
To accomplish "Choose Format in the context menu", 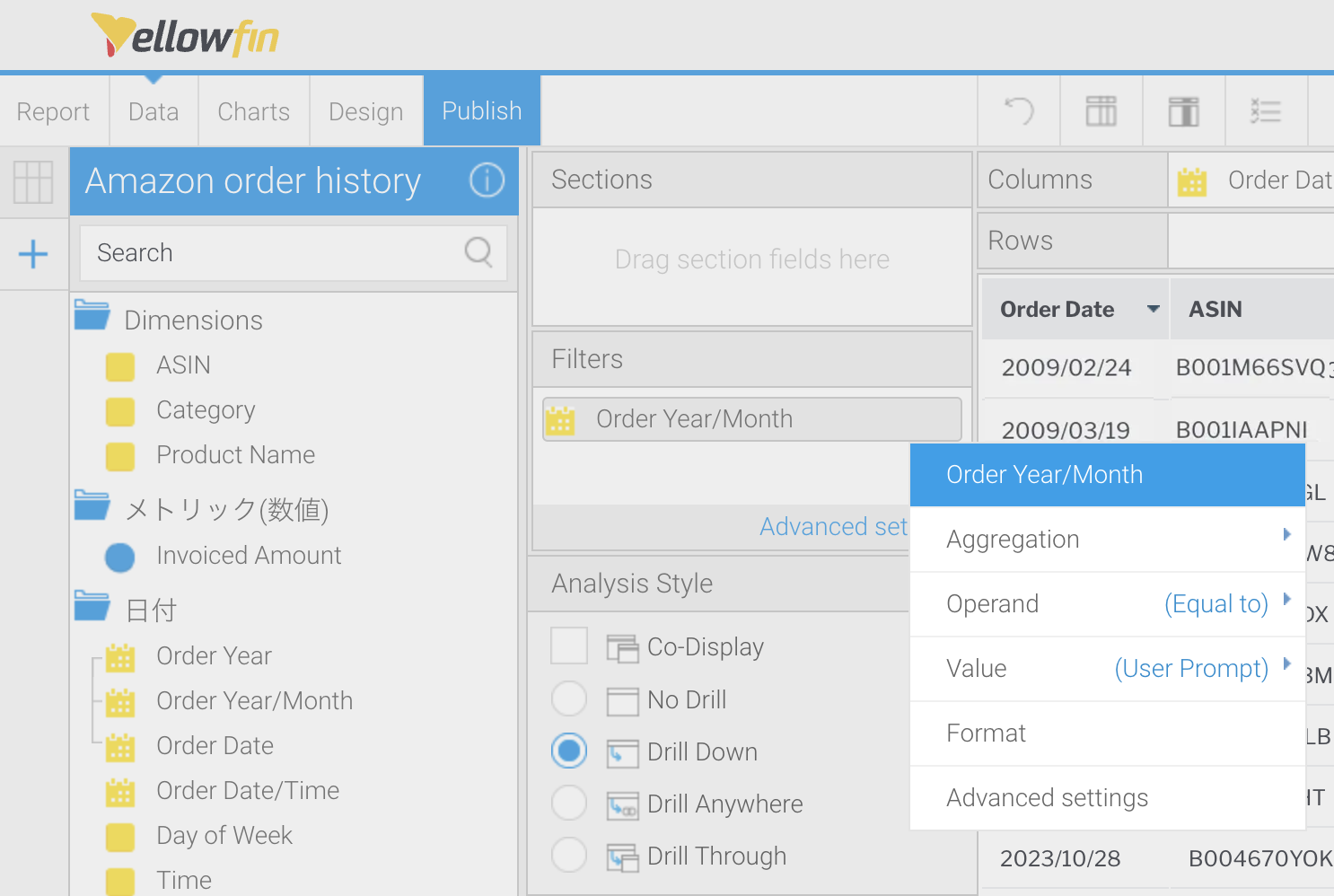I will [x=1108, y=733].
